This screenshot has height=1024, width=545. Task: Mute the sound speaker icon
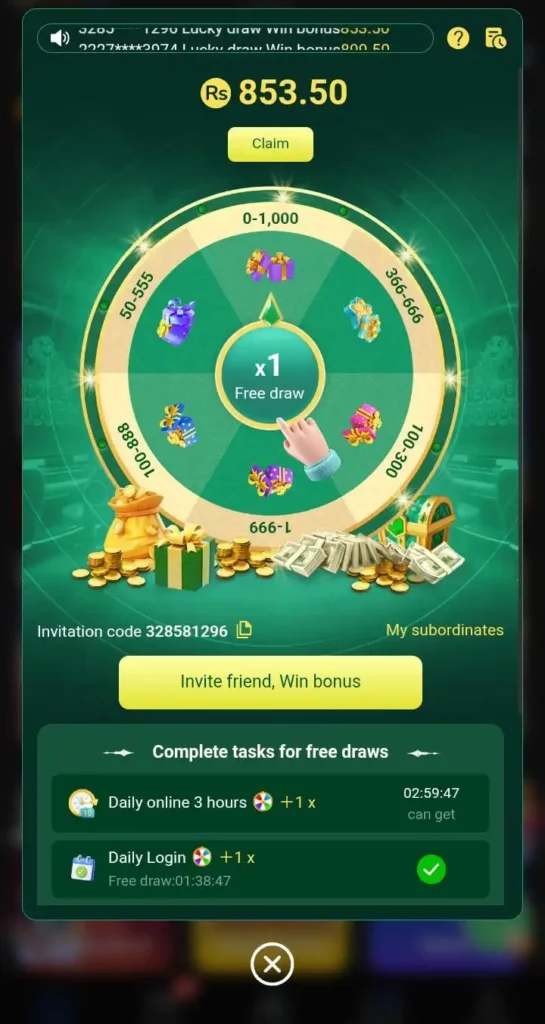(59, 38)
